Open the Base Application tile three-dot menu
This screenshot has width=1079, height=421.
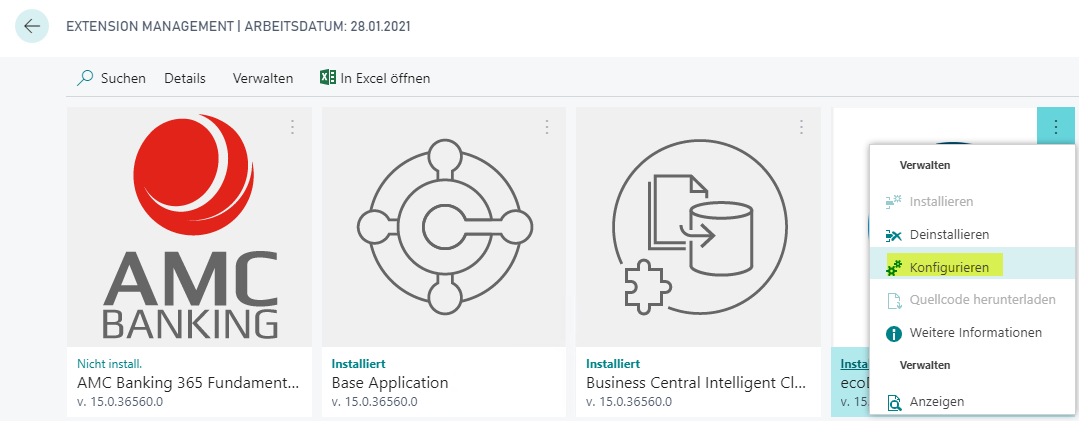547,127
